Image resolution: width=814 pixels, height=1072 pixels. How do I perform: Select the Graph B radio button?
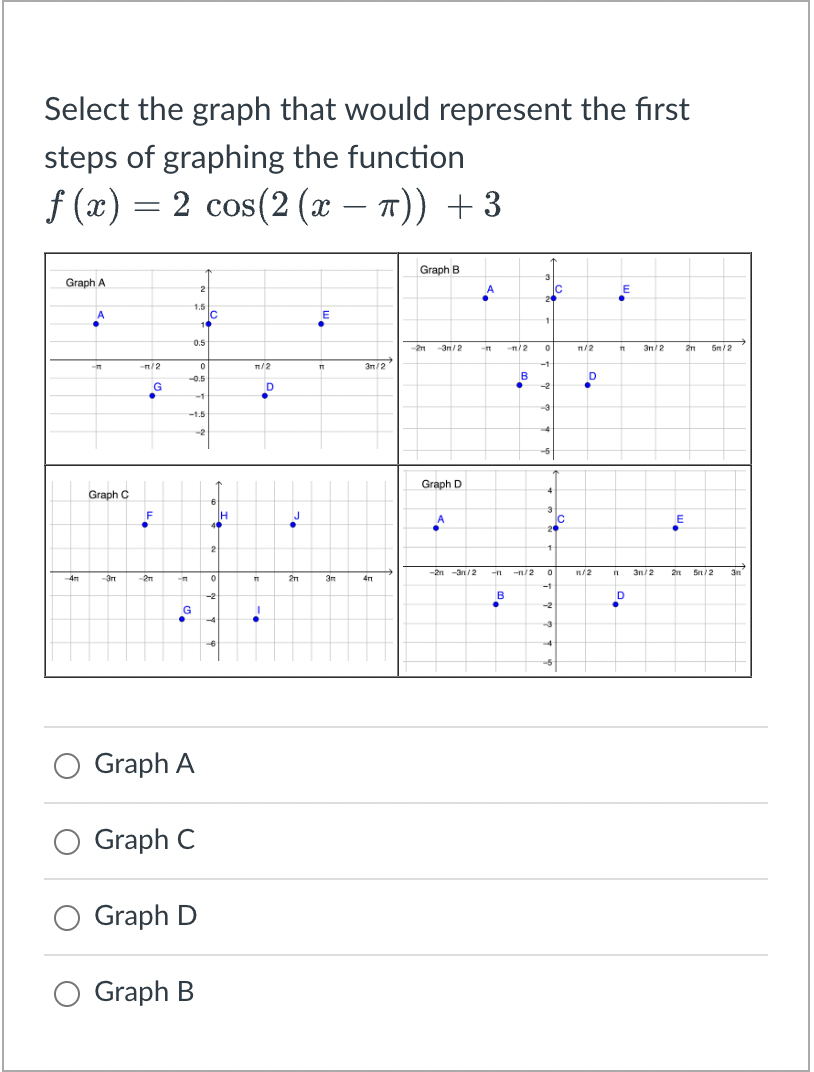point(67,993)
